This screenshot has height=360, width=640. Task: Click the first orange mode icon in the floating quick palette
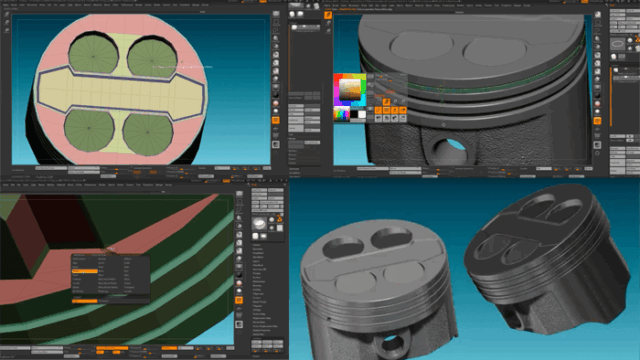coord(378,110)
